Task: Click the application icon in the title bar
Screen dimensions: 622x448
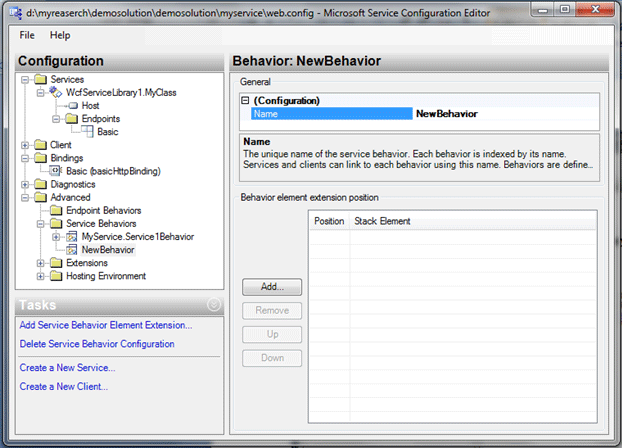Action: click(x=16, y=13)
